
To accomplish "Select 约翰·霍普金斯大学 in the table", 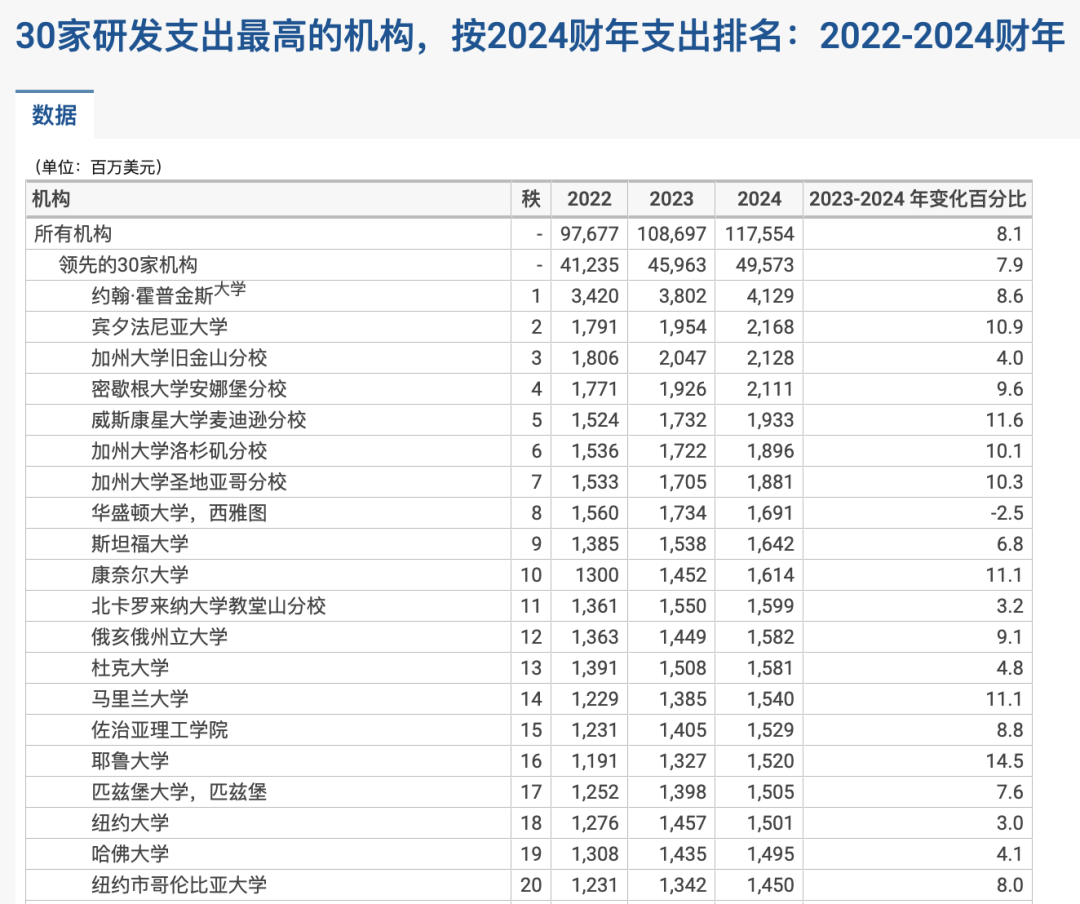I will tap(168, 294).
